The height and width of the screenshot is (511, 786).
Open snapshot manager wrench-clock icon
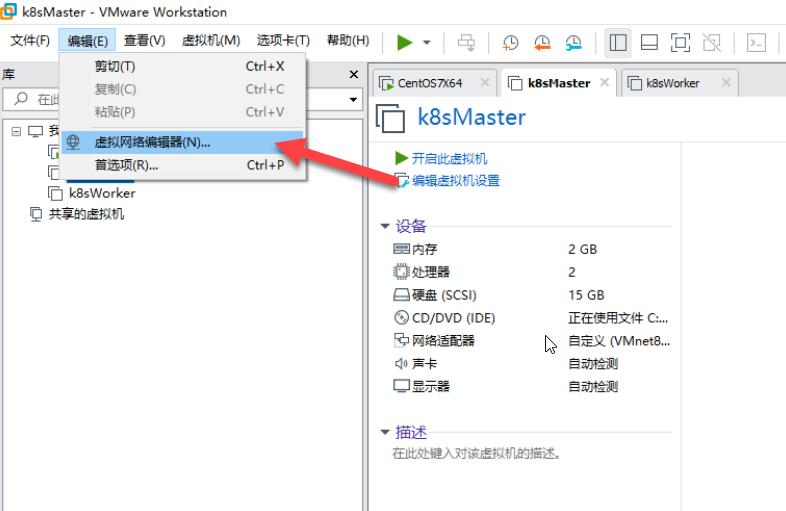pos(573,43)
